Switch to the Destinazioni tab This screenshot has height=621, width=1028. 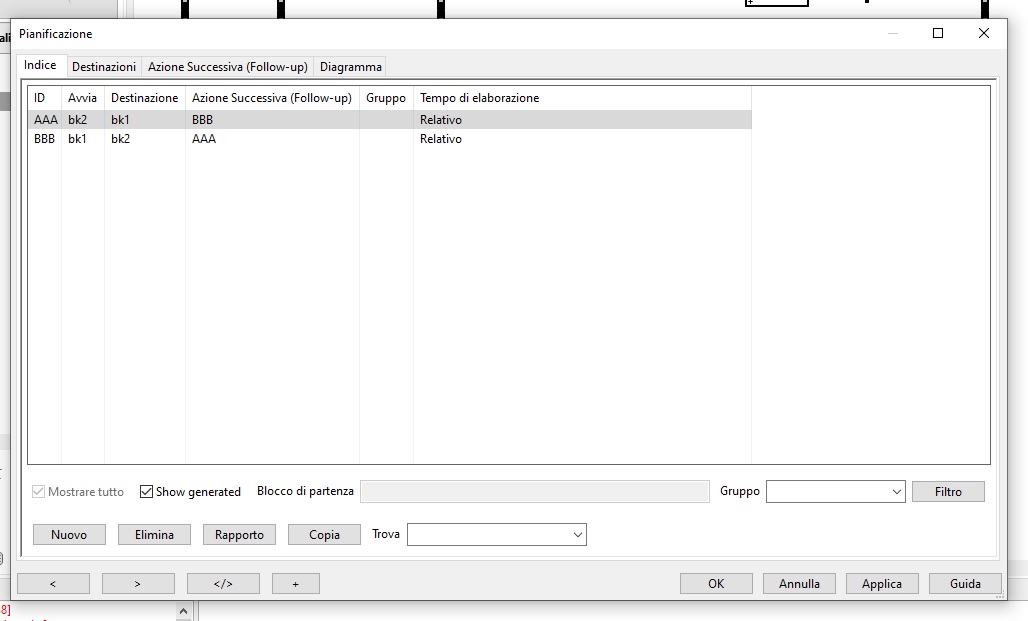click(104, 67)
